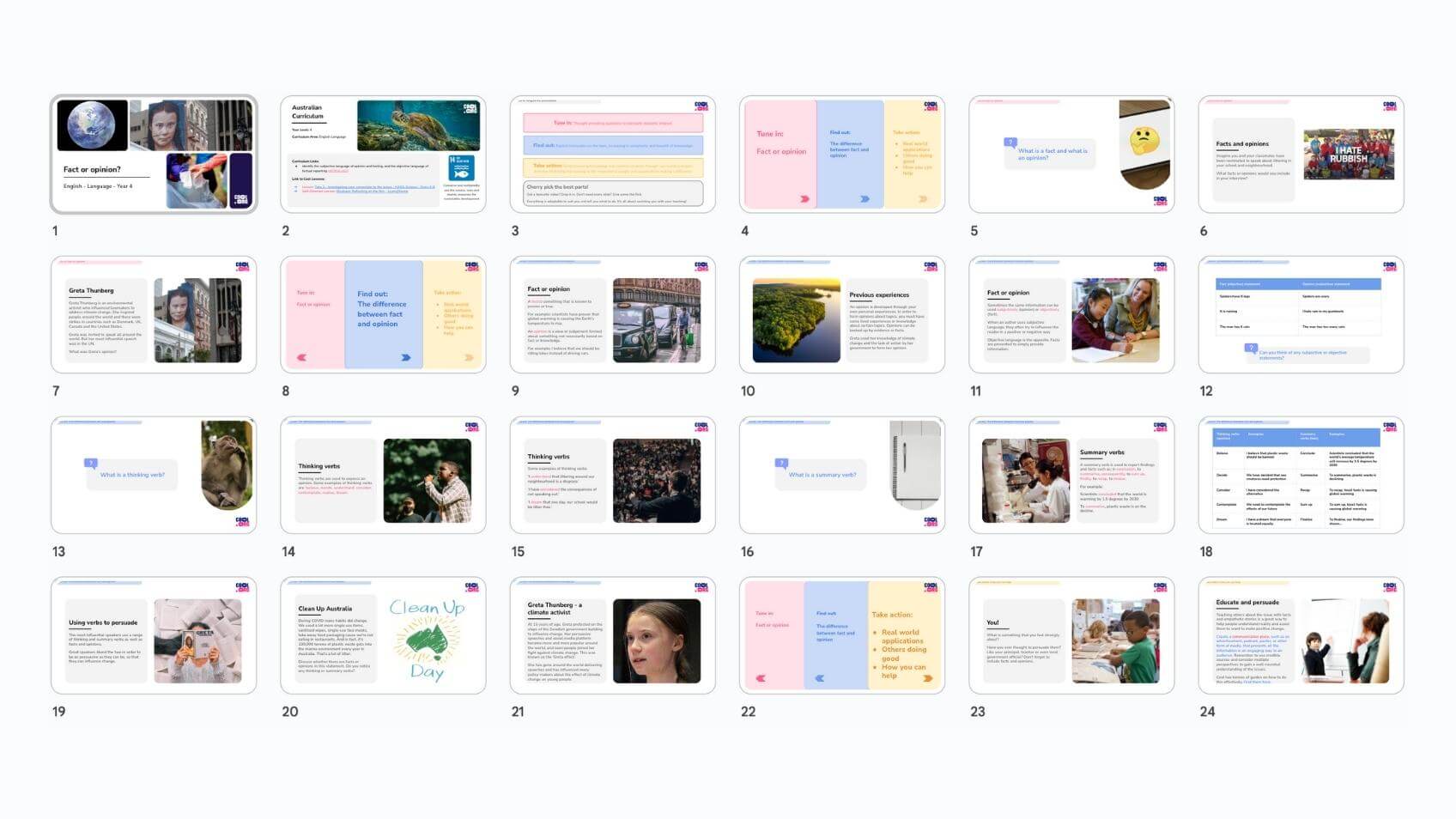
Task: Click the SDG goal 14 icon on slide 2
Action: click(x=462, y=167)
